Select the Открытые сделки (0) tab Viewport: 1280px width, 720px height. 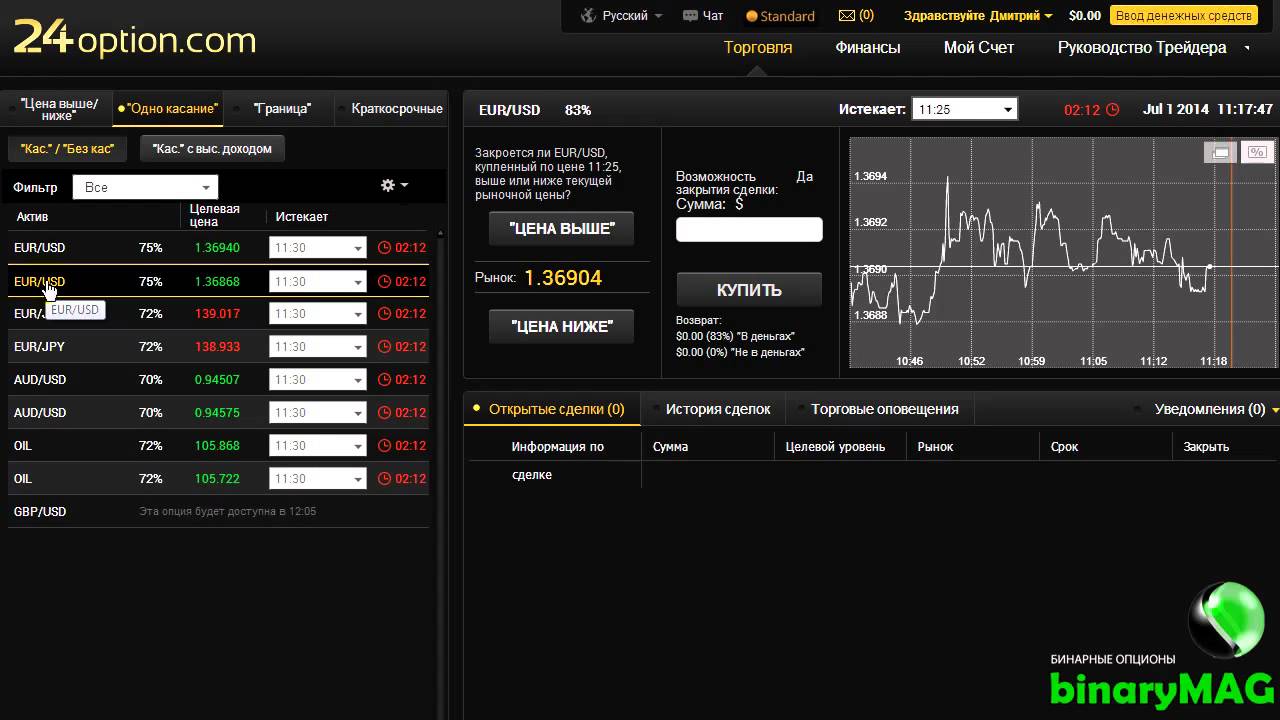(552, 409)
